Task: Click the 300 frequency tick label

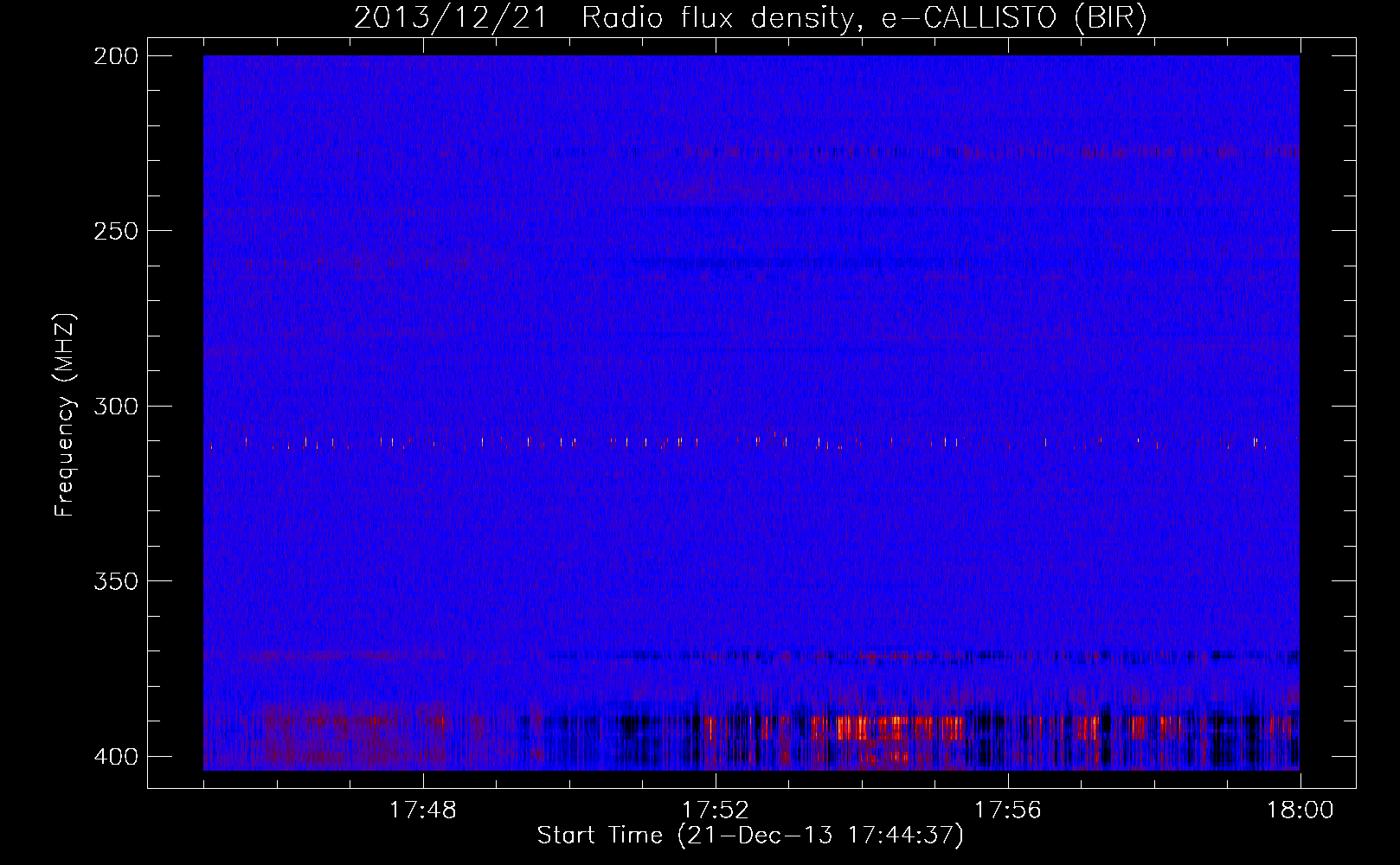Action: click(x=115, y=406)
